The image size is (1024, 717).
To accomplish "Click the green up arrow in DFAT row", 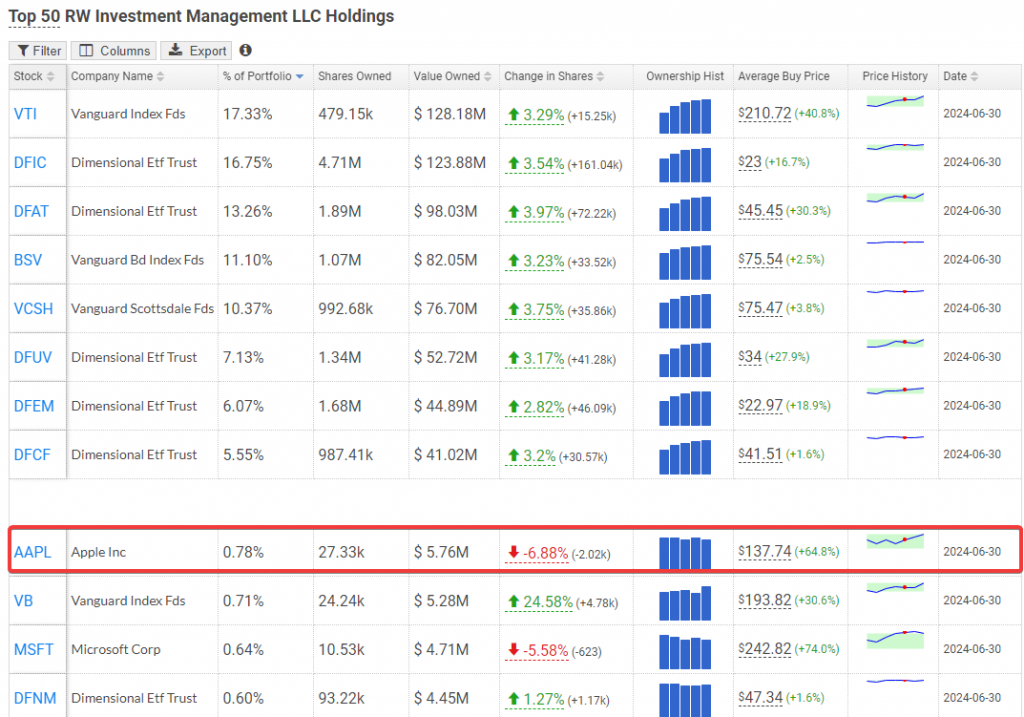I will coord(513,212).
